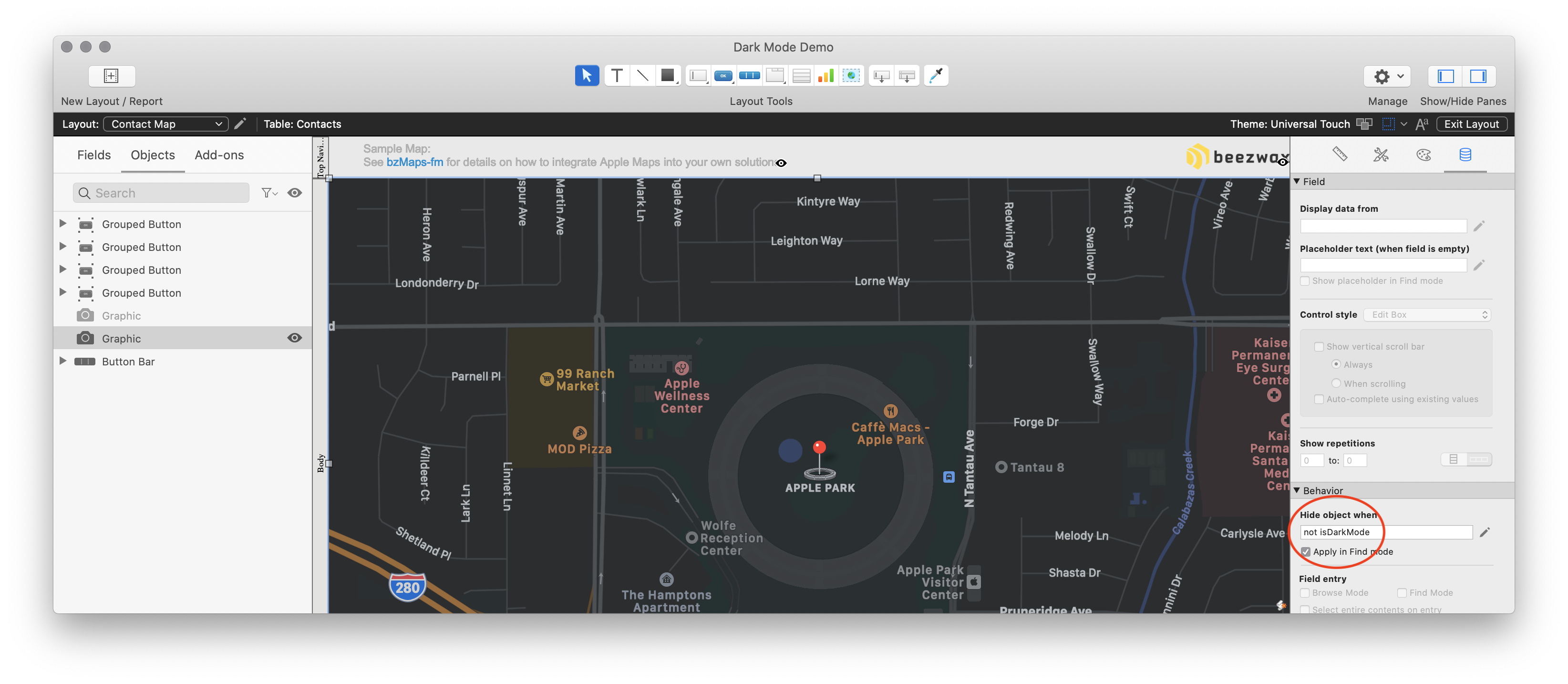Collapse the Behavior section
This screenshot has width=1568, height=684.
1297,490
